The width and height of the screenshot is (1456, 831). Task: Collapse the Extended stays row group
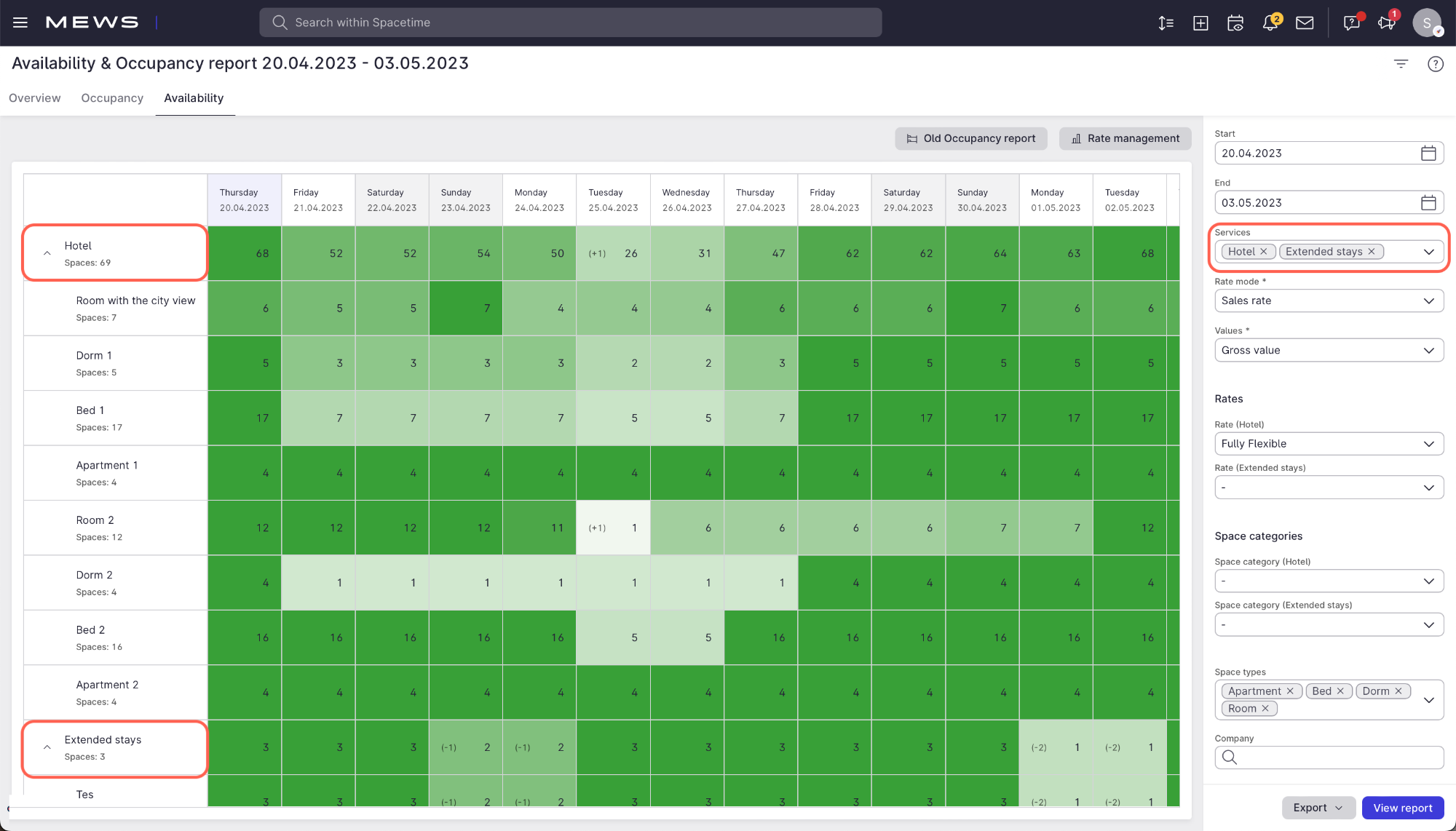[47, 747]
